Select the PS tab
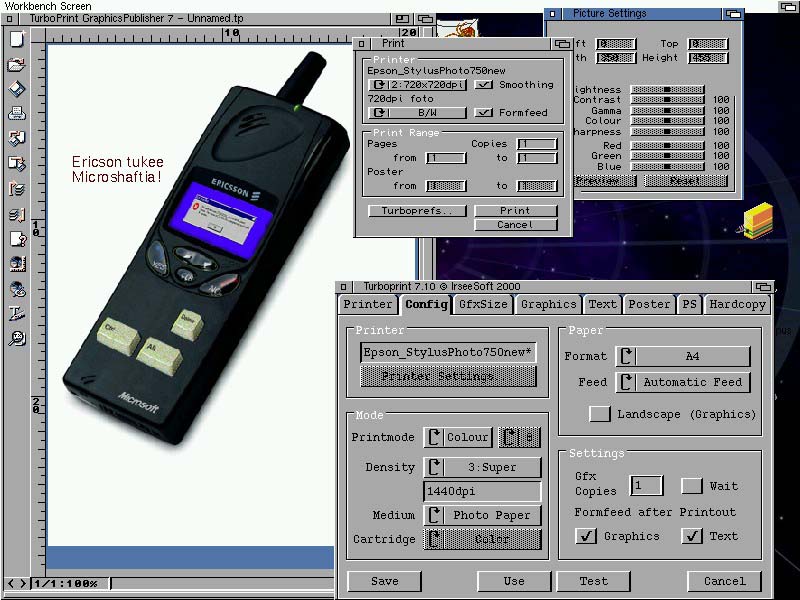This screenshot has width=800, height=600. (689, 305)
